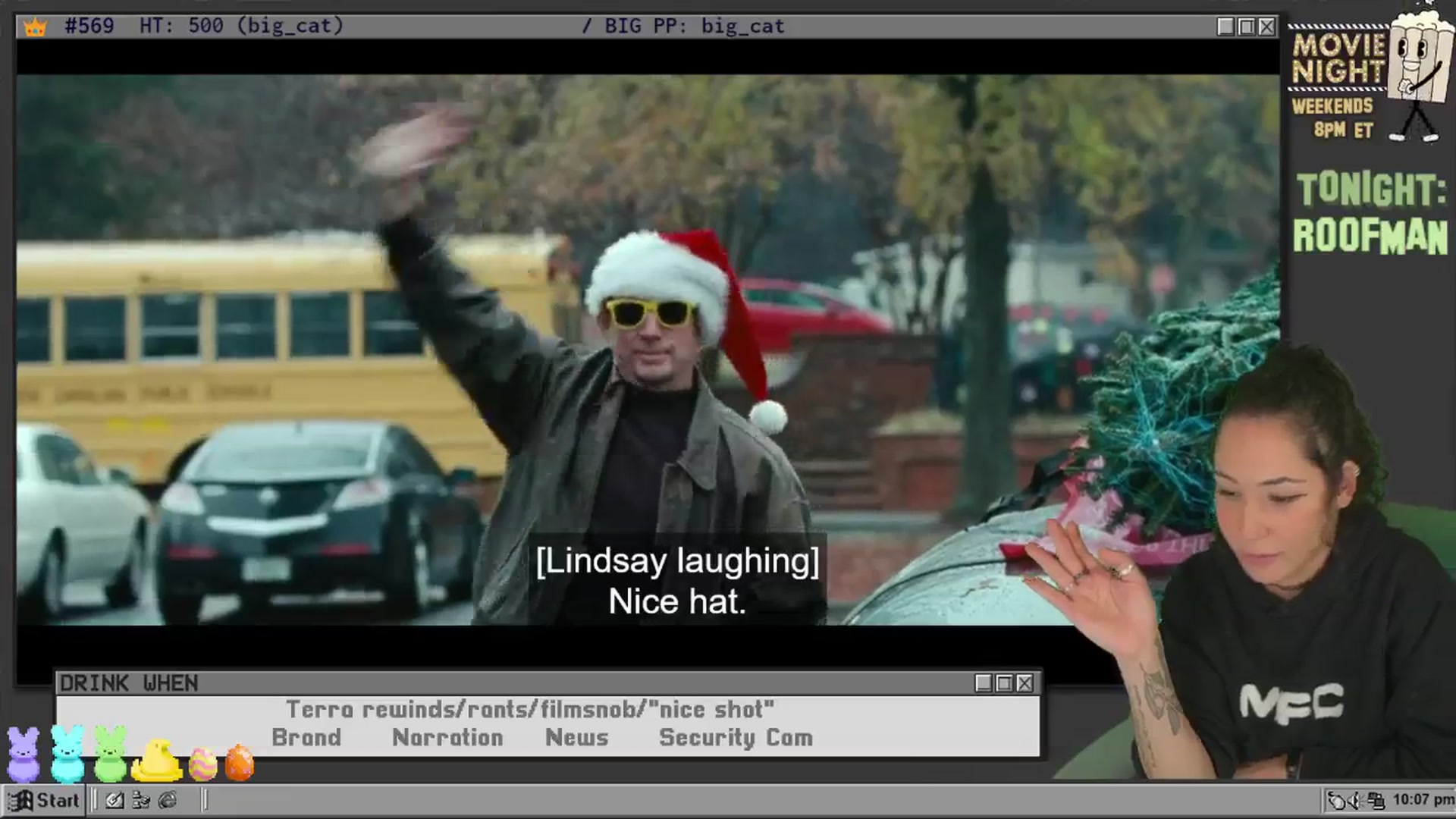Image resolution: width=1456 pixels, height=819 pixels.
Task: Close the movie player window
Action: (x=1266, y=27)
